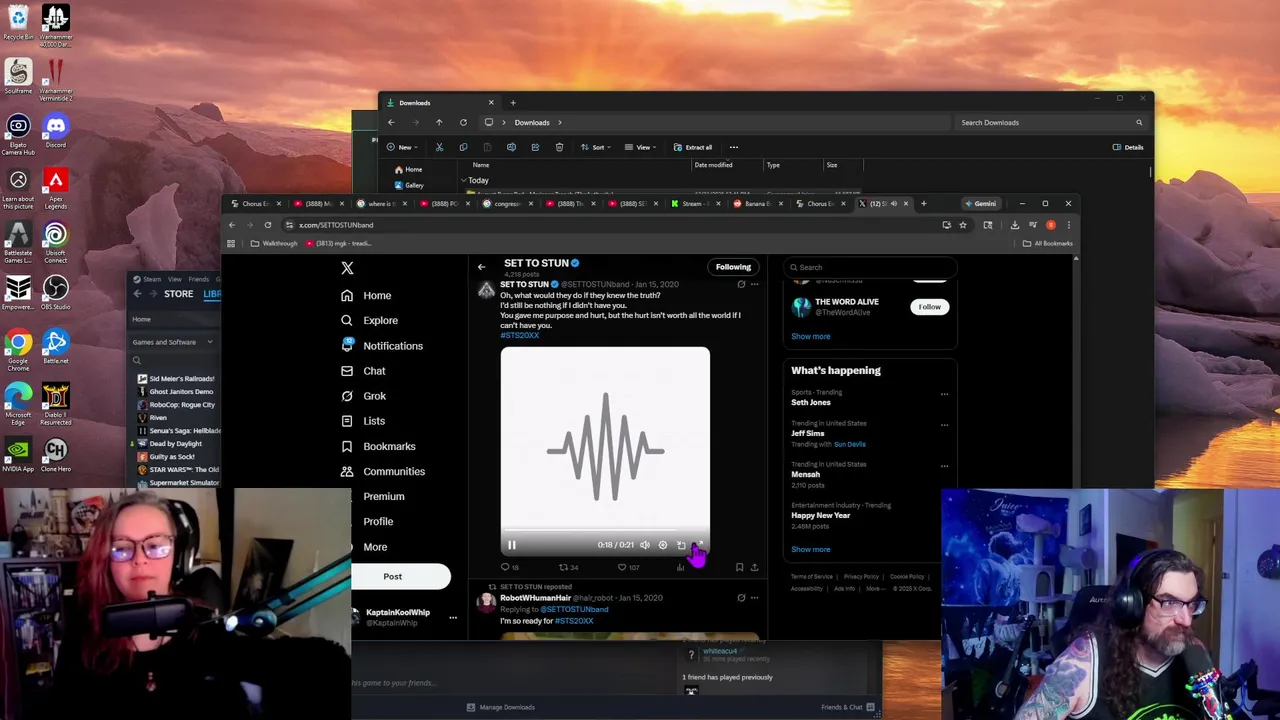Click Show more under What's happening
The width and height of the screenshot is (1280, 720).
click(810, 549)
